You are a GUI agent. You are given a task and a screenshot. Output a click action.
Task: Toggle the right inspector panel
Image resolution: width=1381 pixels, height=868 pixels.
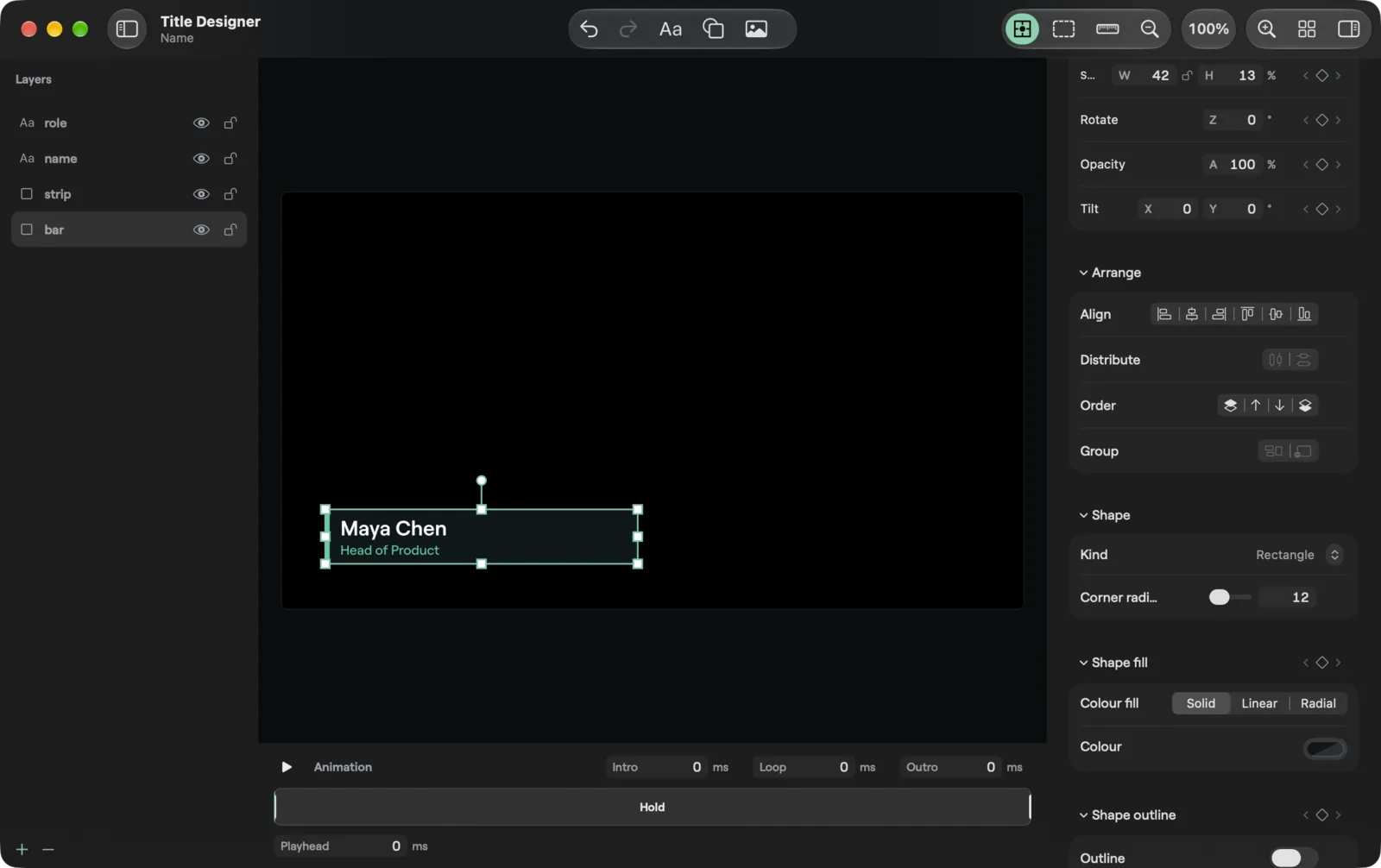click(1348, 29)
